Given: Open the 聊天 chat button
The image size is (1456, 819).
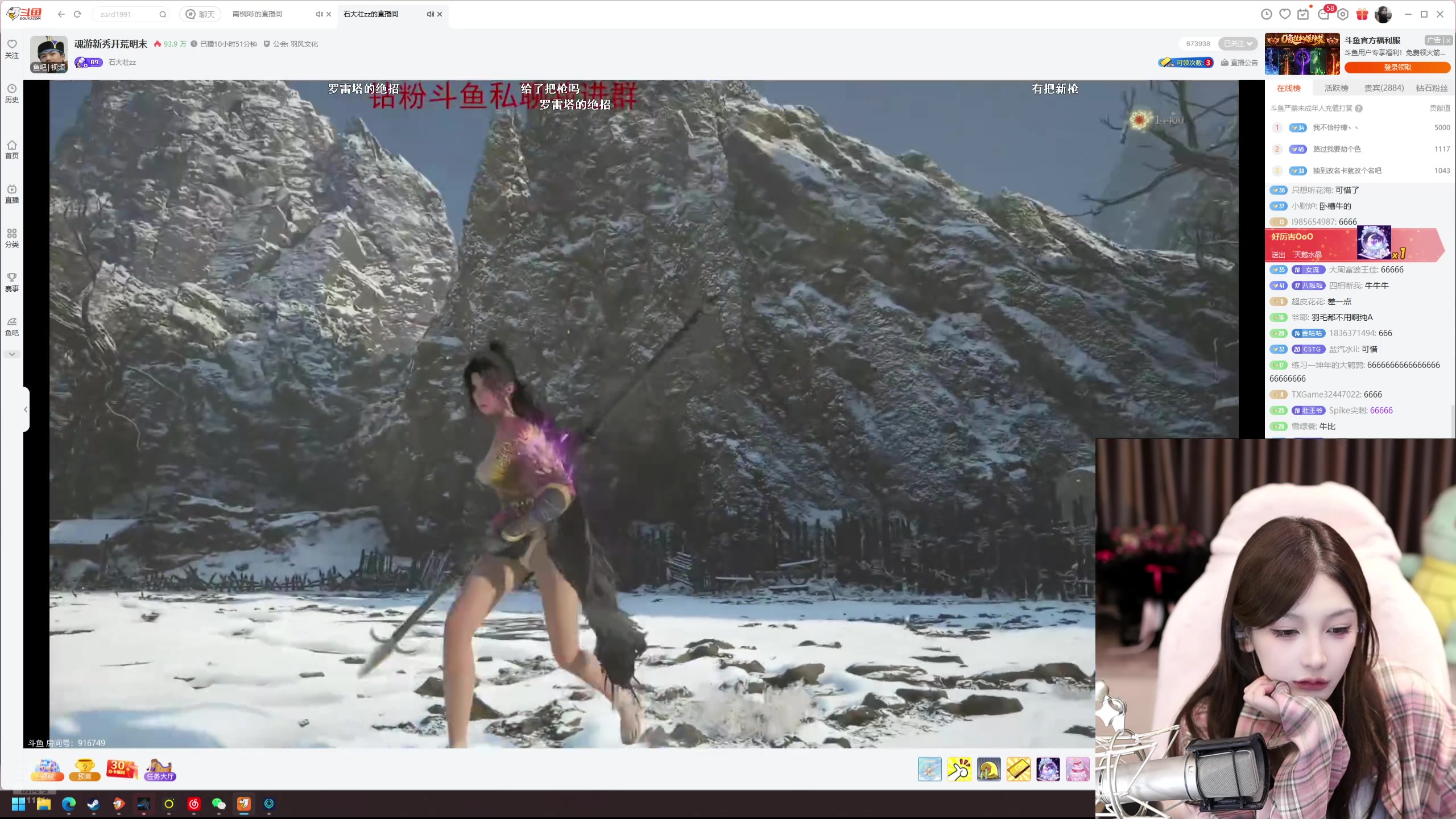Looking at the screenshot, I should (200, 14).
